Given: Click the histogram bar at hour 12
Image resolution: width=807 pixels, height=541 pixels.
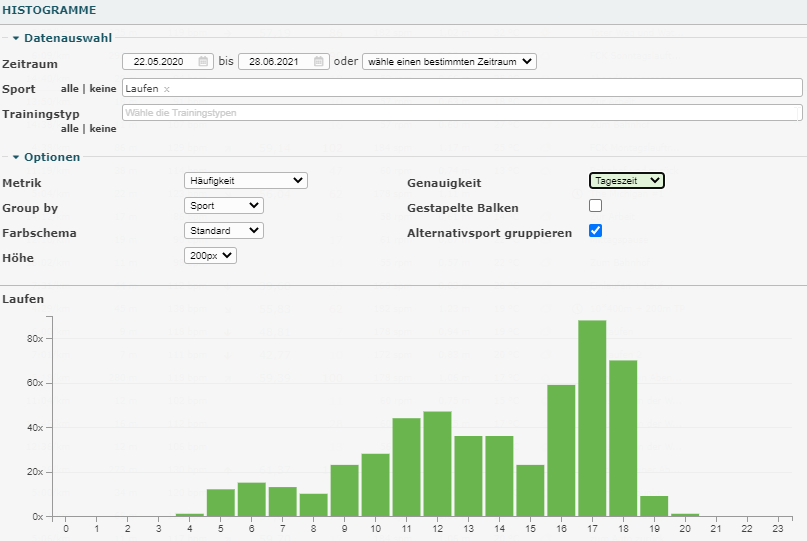Looking at the screenshot, I should click(437, 463).
